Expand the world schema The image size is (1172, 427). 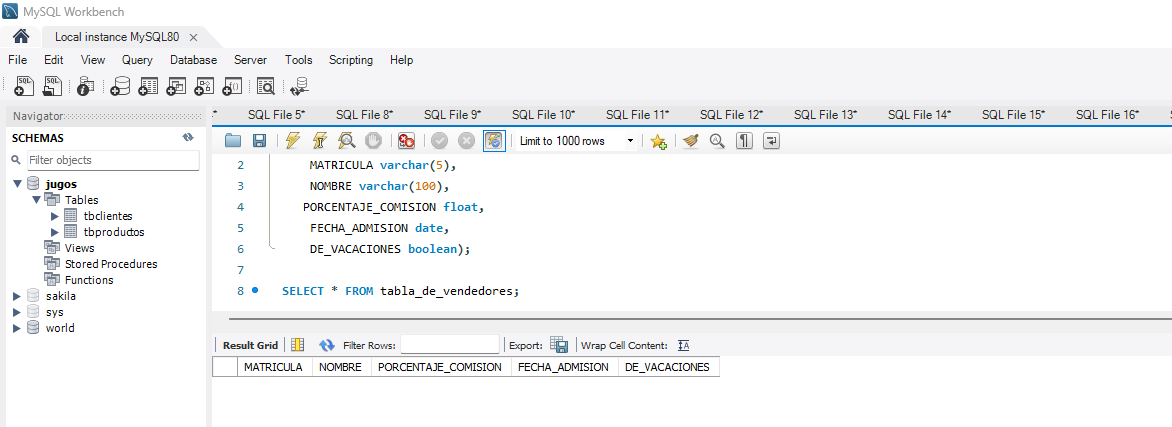coord(17,328)
